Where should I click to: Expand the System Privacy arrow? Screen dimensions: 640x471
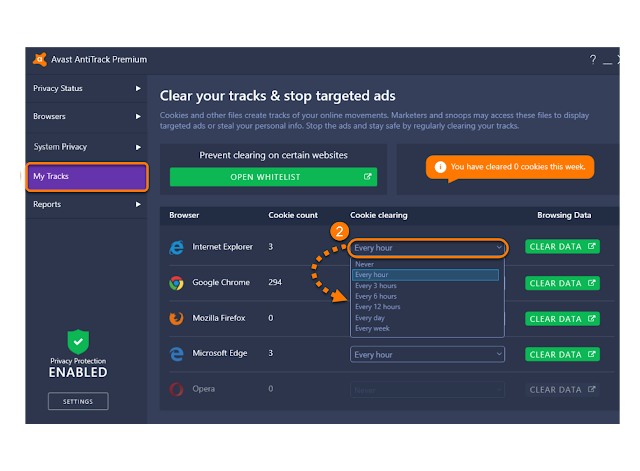coord(138,147)
